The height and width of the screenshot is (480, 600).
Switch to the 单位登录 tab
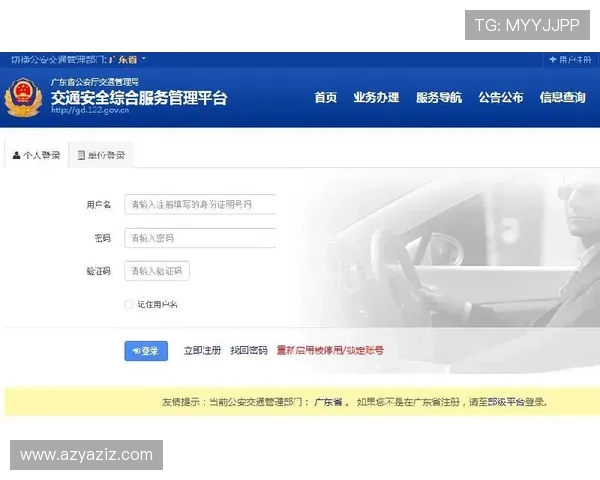coord(101,155)
